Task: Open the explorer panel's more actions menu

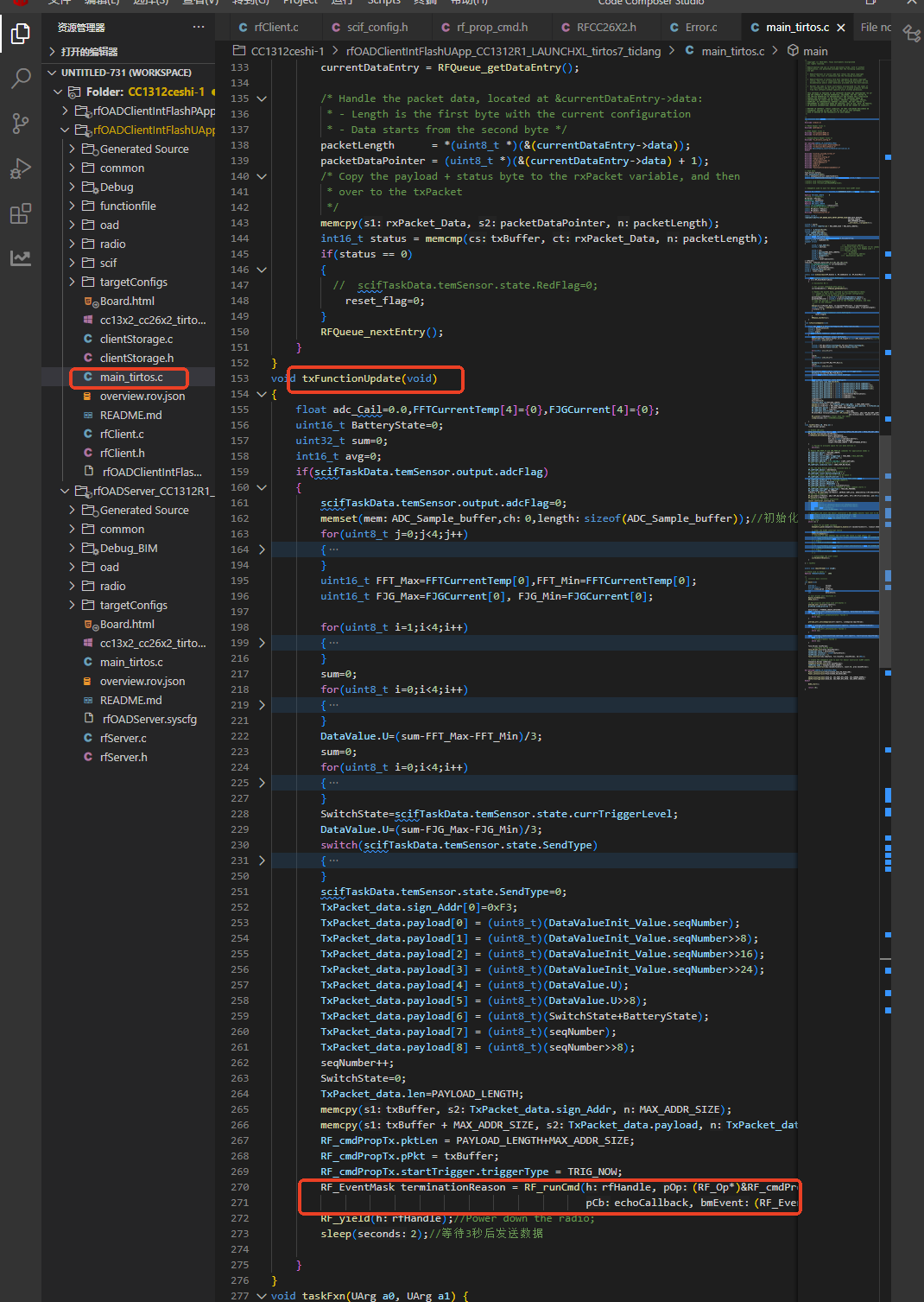Action: pos(199,27)
